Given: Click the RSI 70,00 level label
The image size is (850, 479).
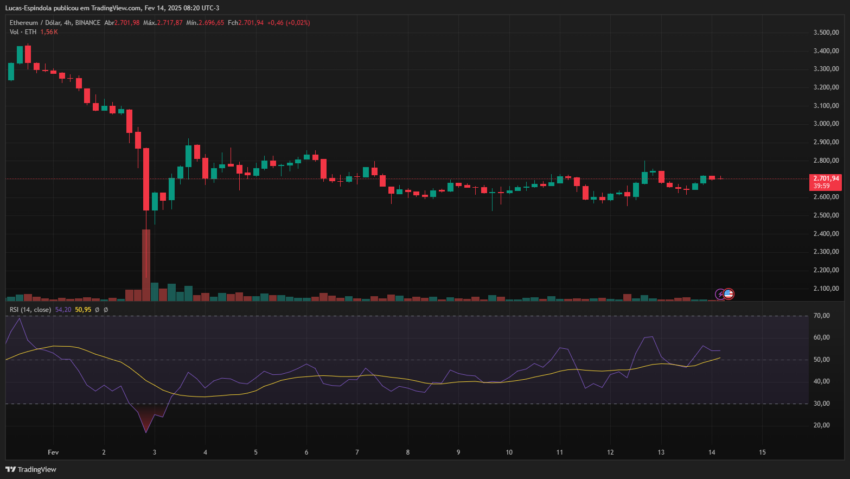Looking at the screenshot, I should (822, 315).
